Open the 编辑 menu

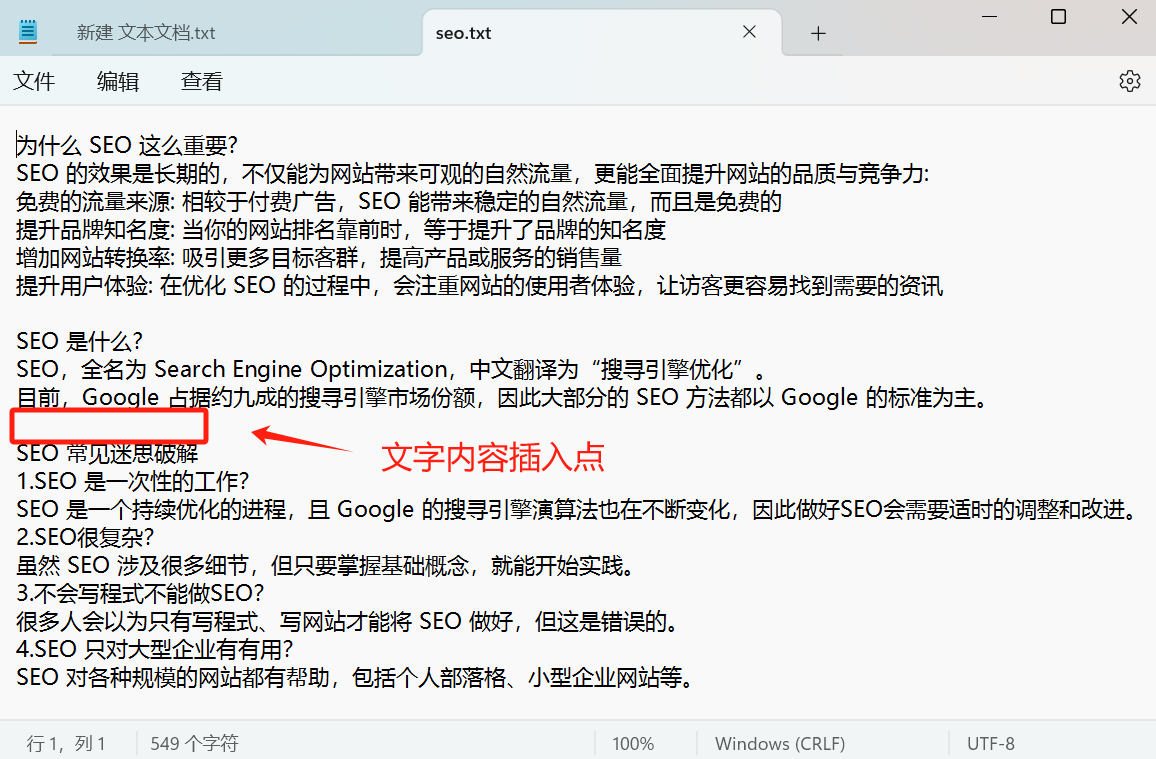[117, 81]
